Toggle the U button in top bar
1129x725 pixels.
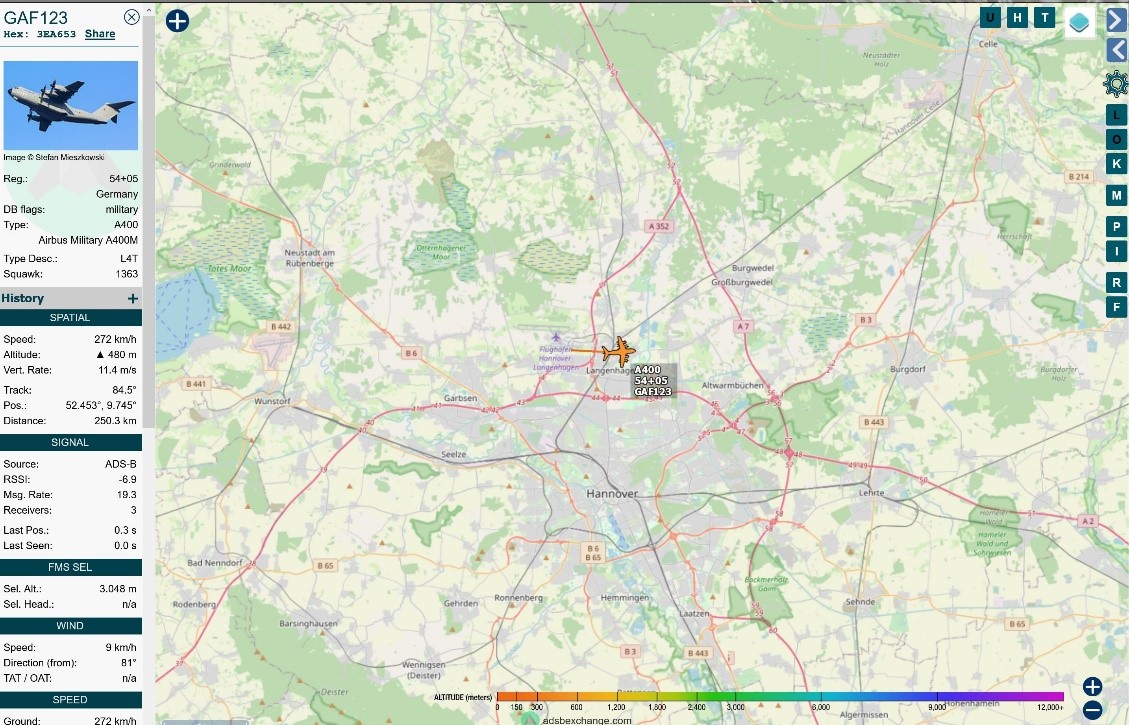[x=990, y=17]
